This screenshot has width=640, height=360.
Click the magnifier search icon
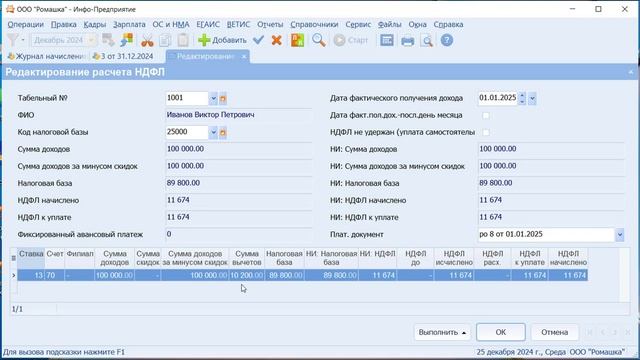click(319, 40)
